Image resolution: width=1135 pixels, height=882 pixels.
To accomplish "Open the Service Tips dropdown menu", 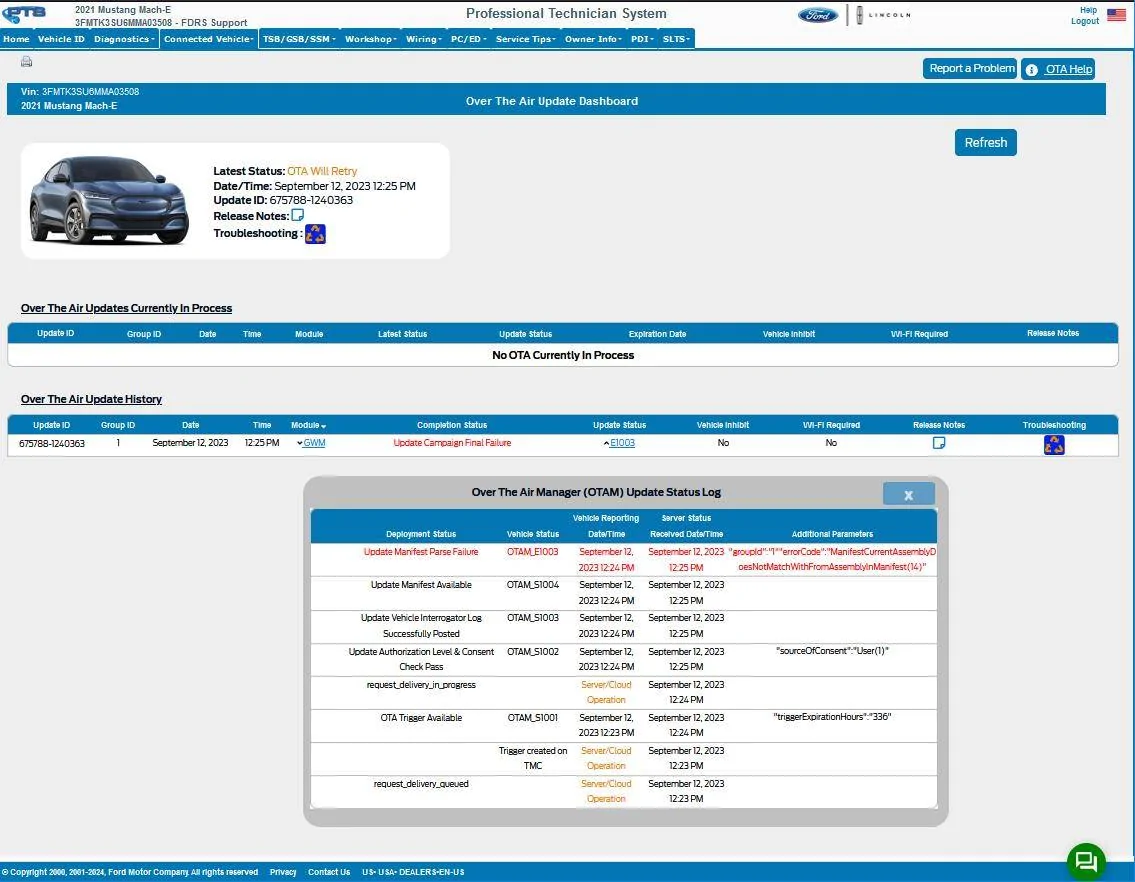I will pyautogui.click(x=526, y=39).
